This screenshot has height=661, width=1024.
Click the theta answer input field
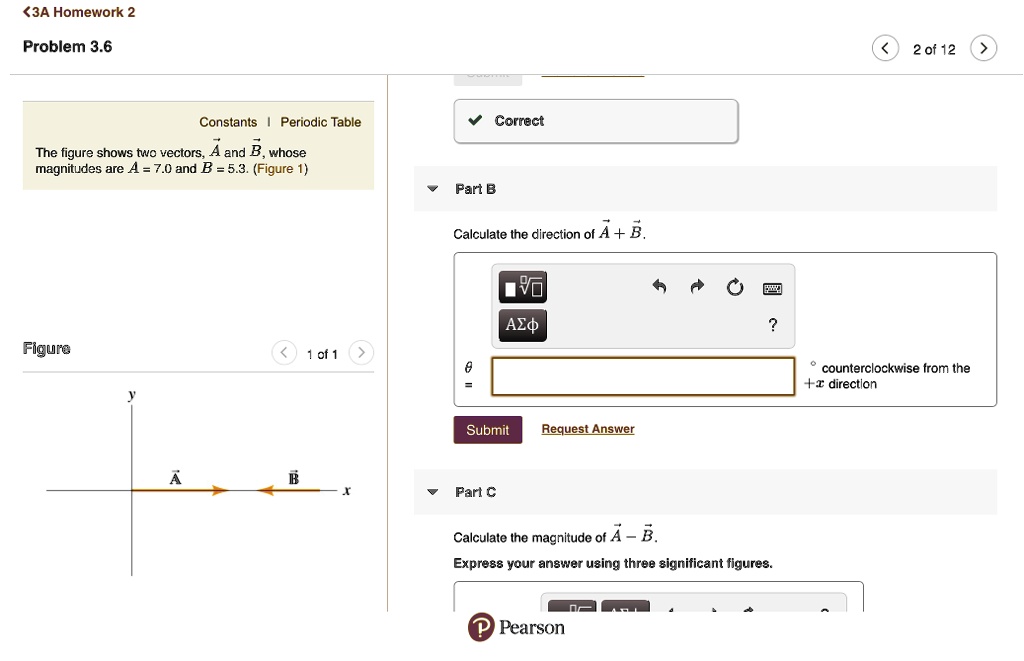643,376
